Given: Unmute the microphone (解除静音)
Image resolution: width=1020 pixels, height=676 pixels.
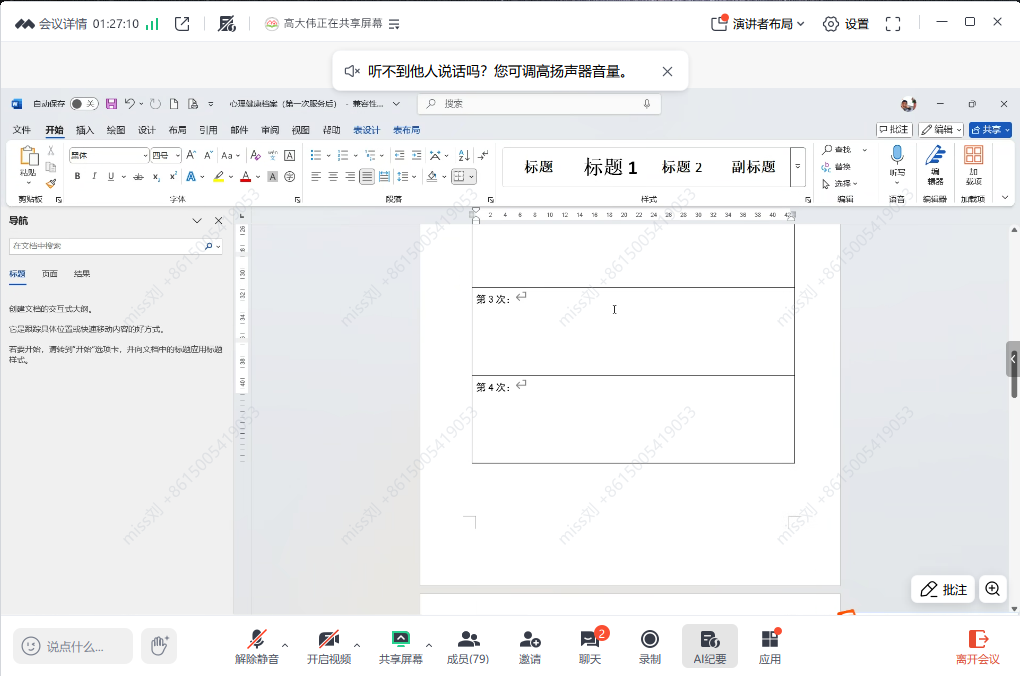Looking at the screenshot, I should (x=258, y=645).
